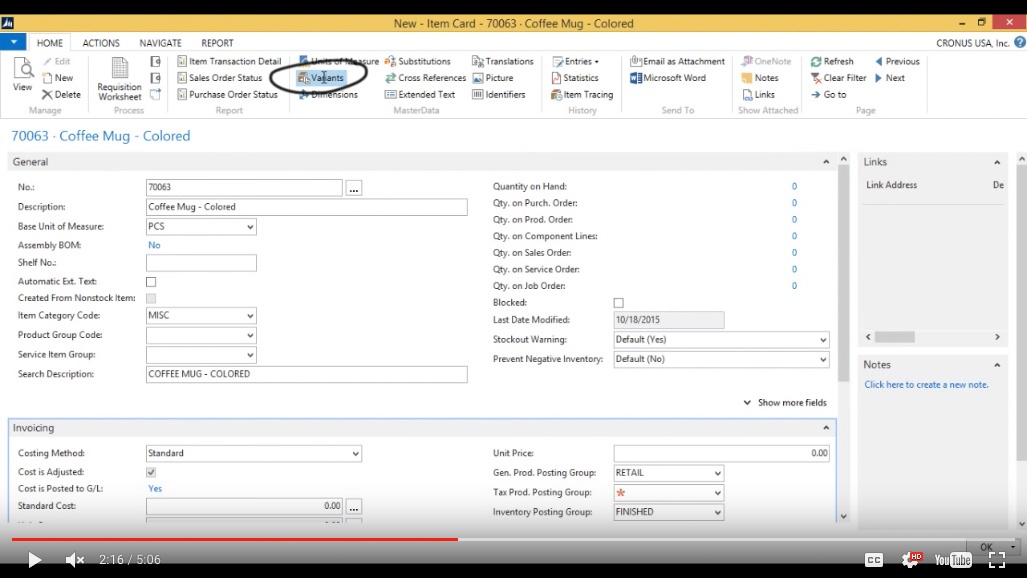The image size is (1027, 578).
Task: Click the video play button
Action: coord(33,560)
